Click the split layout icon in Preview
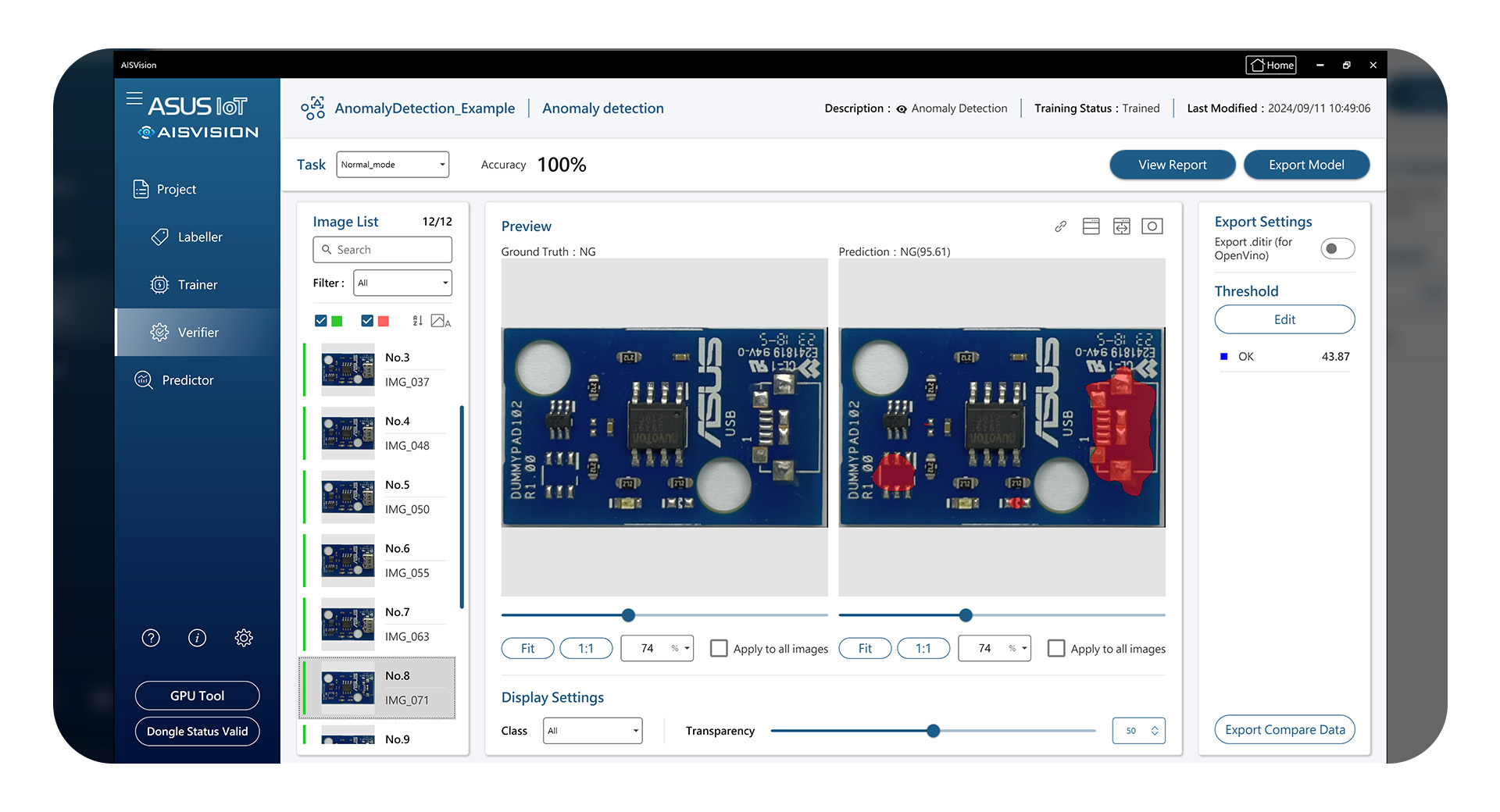The height and width of the screenshot is (812, 1500). click(x=1091, y=226)
